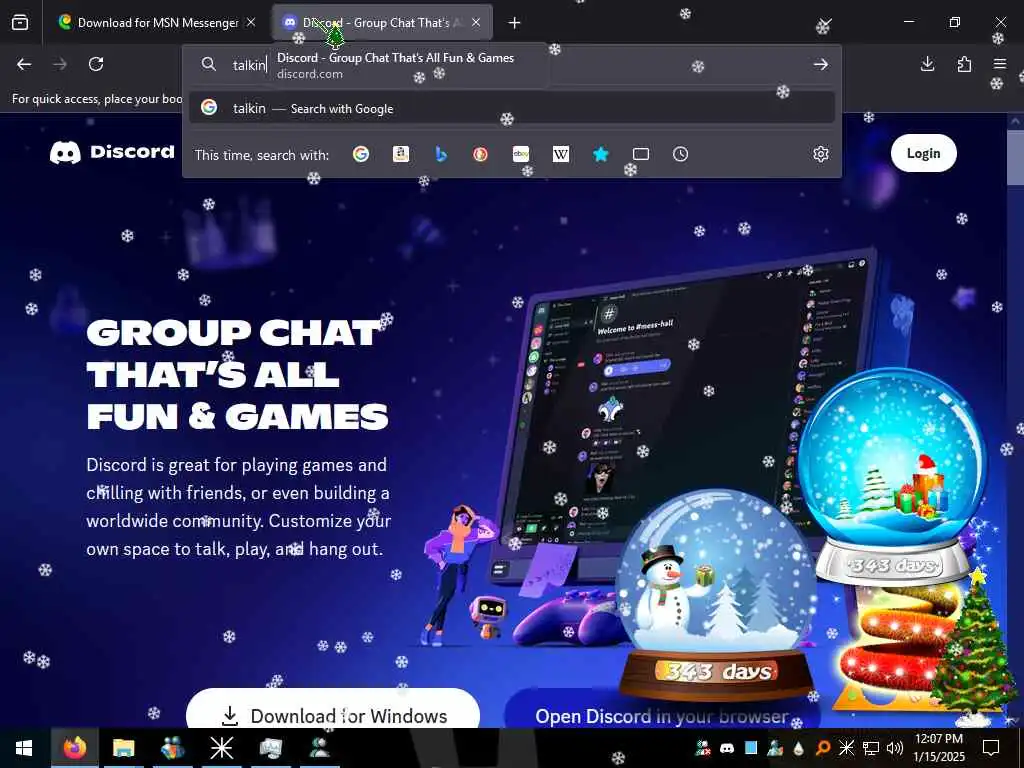Viewport: 1024px width, 768px height.
Task: Click the Firefox taskbar icon
Action: pyautogui.click(x=74, y=748)
